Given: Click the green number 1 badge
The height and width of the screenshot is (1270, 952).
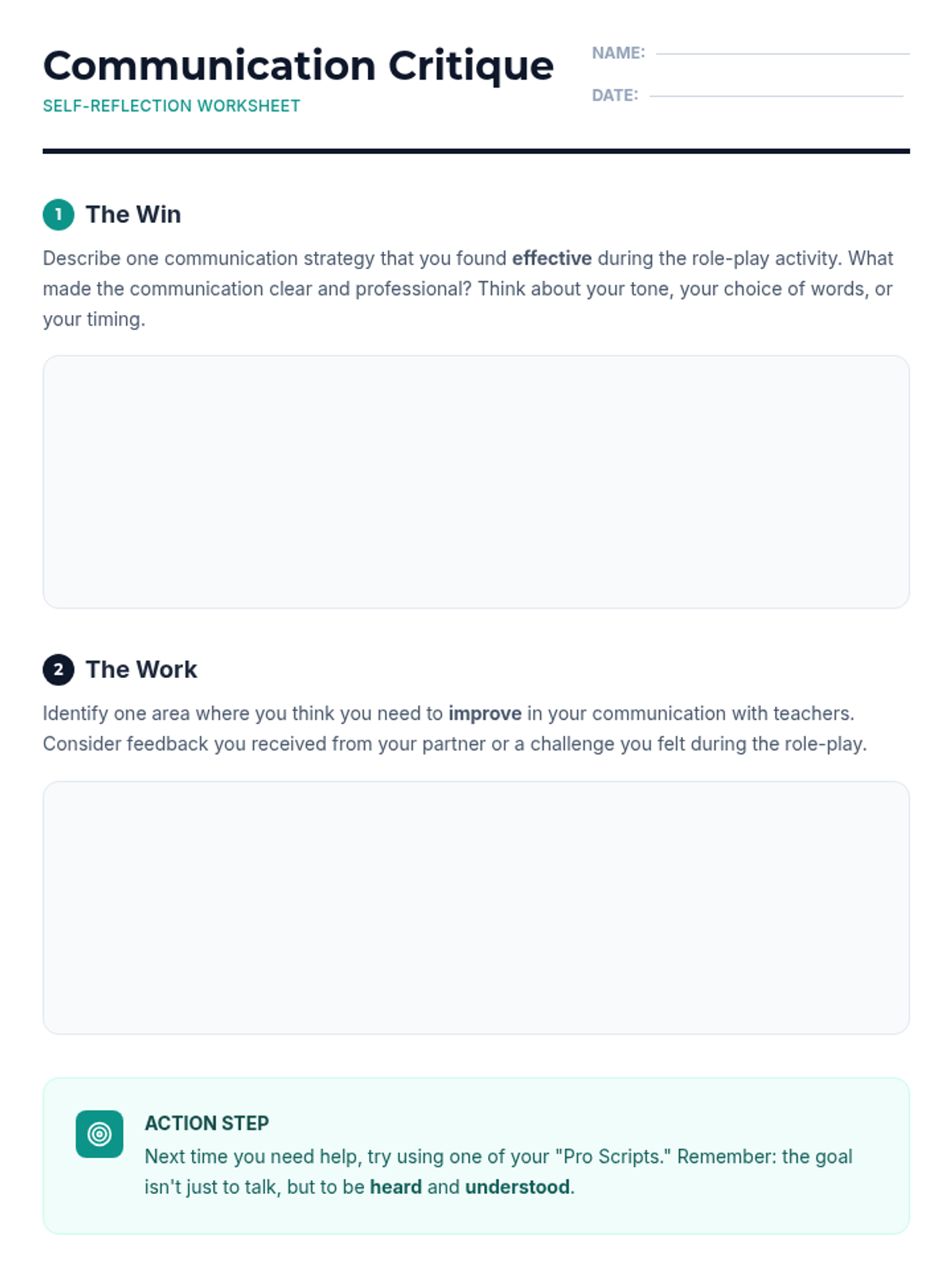Looking at the screenshot, I should pyautogui.click(x=58, y=214).
